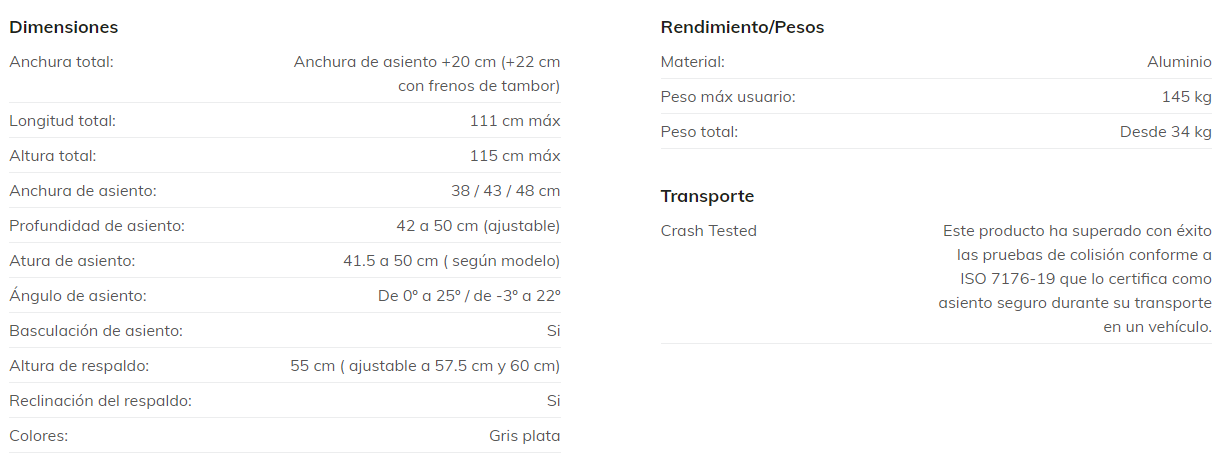Screen dimensions: 1224x466
Task: Click the ISO 7176-19 crash test description
Action: point(1075,279)
